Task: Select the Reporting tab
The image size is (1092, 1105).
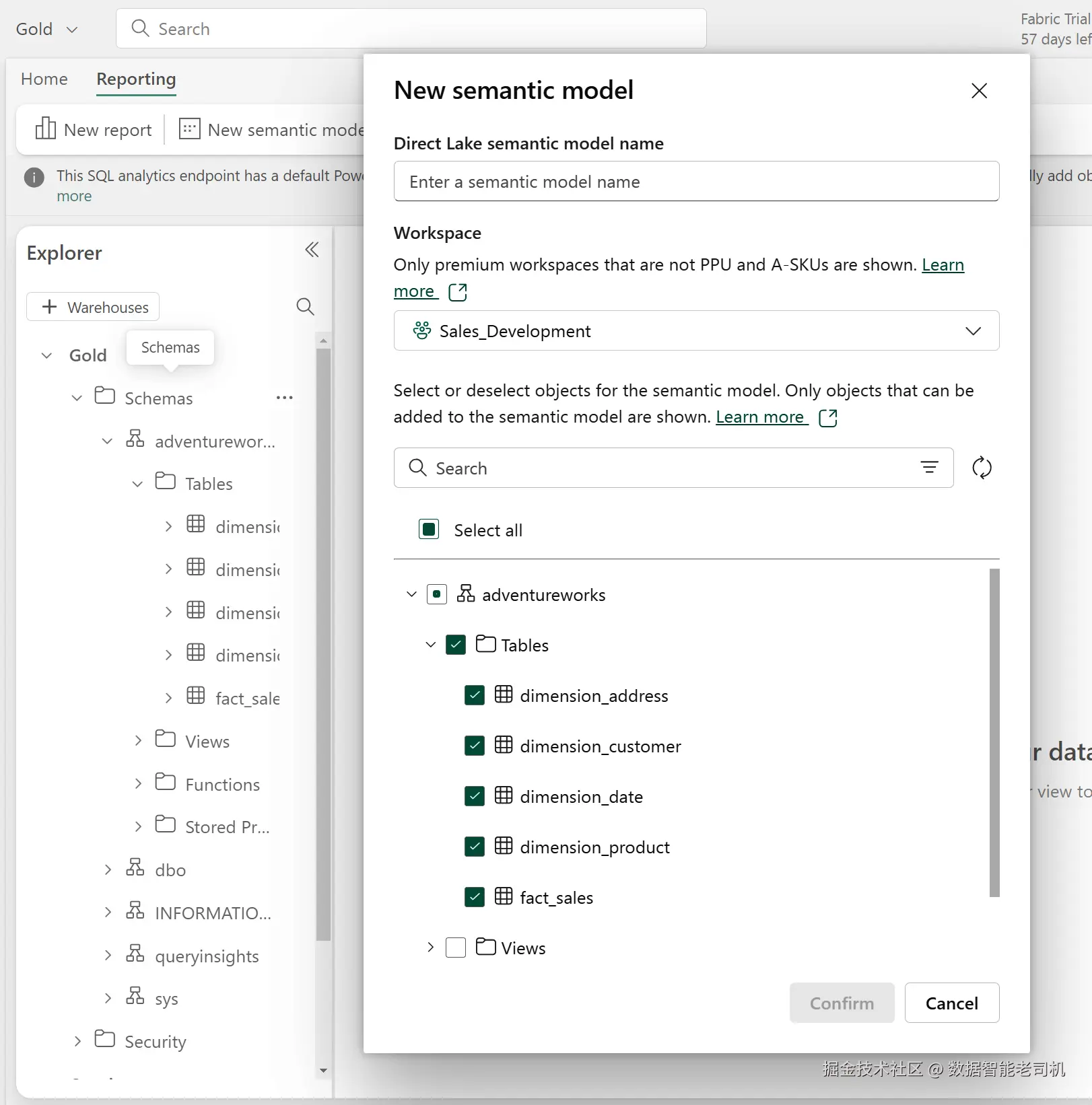Action: coord(136,79)
